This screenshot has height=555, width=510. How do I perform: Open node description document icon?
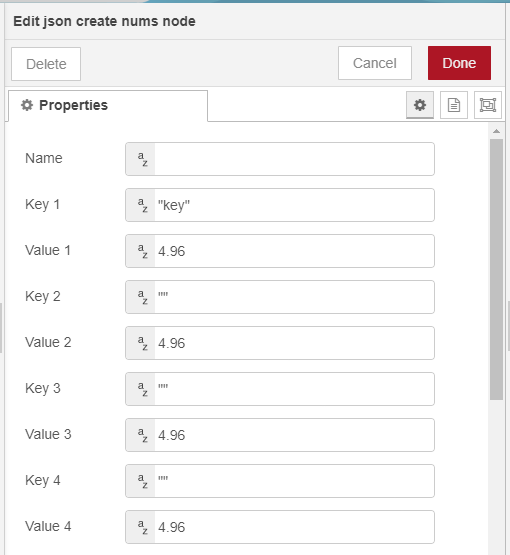[x=454, y=105]
